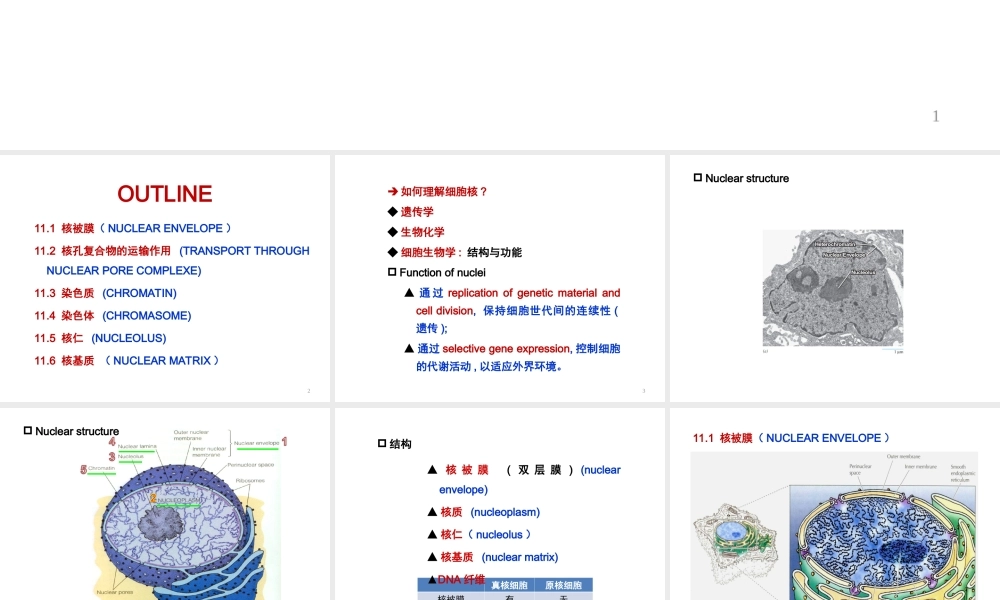Click the 'DNA 纤维' bullet
This screenshot has width=1000, height=600.
pyautogui.click(x=456, y=579)
